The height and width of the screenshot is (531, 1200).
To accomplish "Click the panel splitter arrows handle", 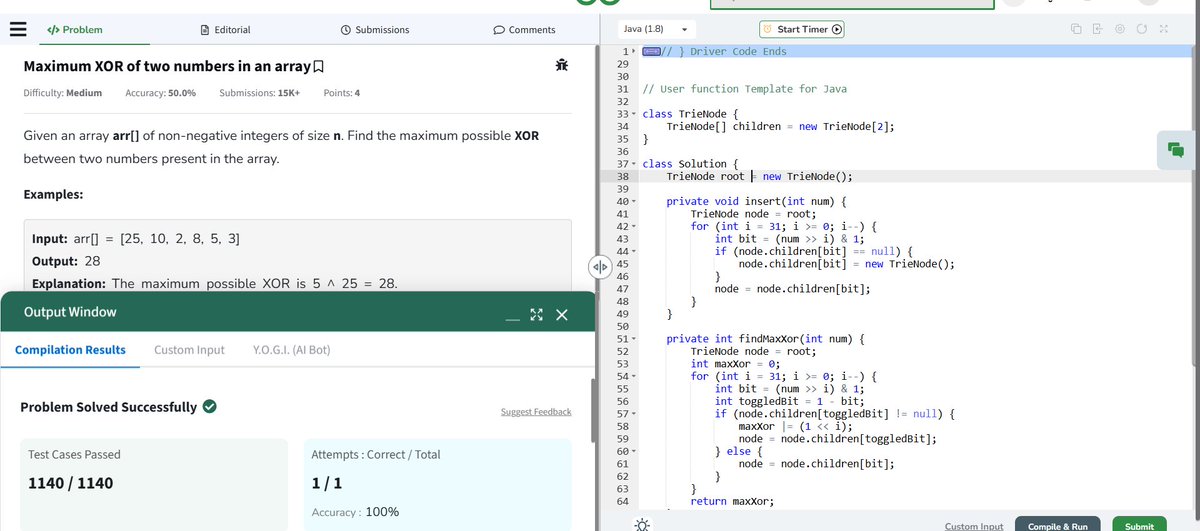I will (x=600, y=268).
